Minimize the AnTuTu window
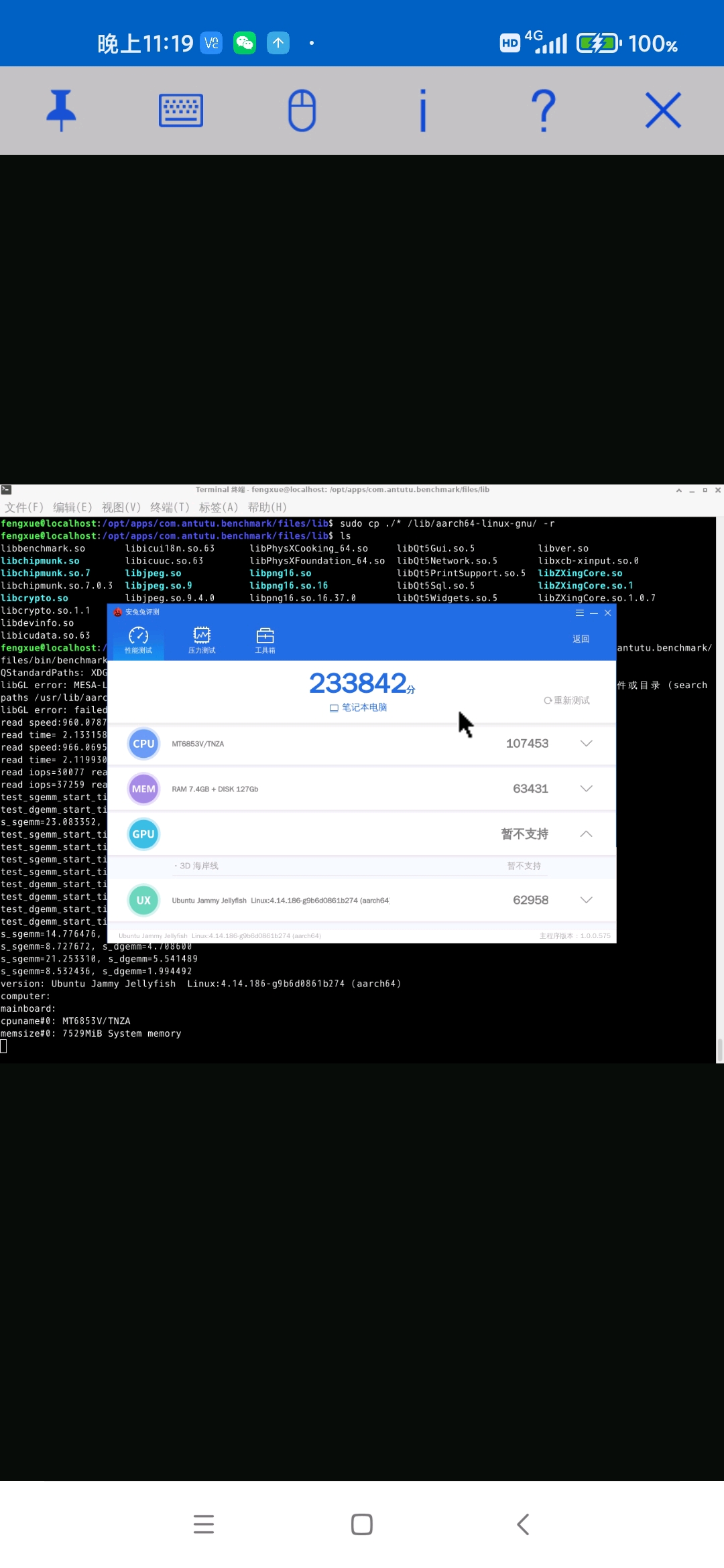Image resolution: width=724 pixels, height=1568 pixels. (594, 612)
